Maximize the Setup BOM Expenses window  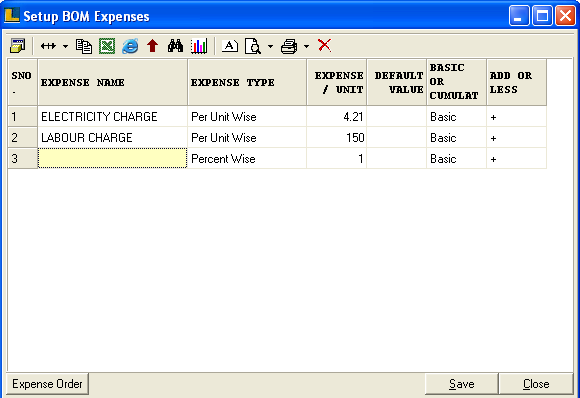542,16
